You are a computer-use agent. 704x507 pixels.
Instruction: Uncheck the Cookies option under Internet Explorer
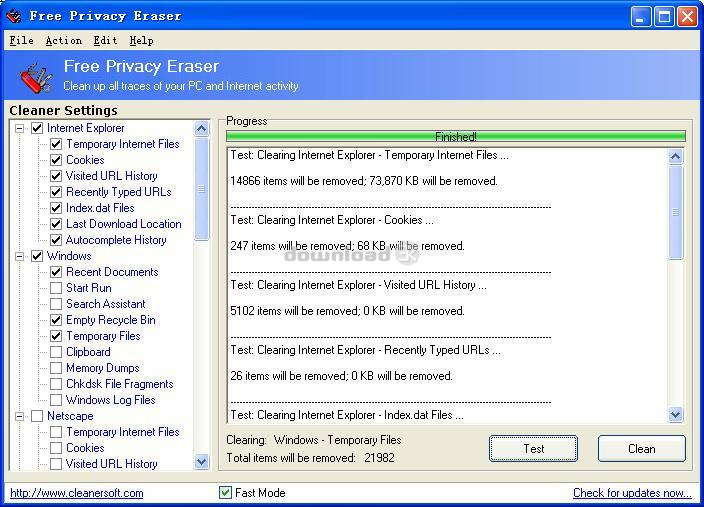coord(56,160)
